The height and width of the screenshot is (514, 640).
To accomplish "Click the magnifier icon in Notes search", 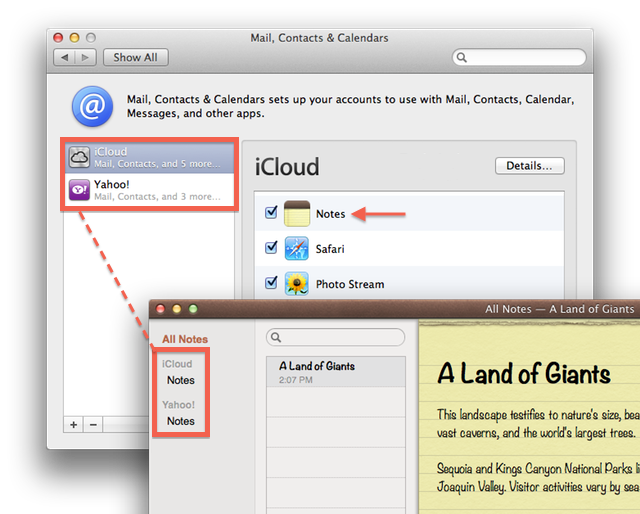I will coord(276,337).
